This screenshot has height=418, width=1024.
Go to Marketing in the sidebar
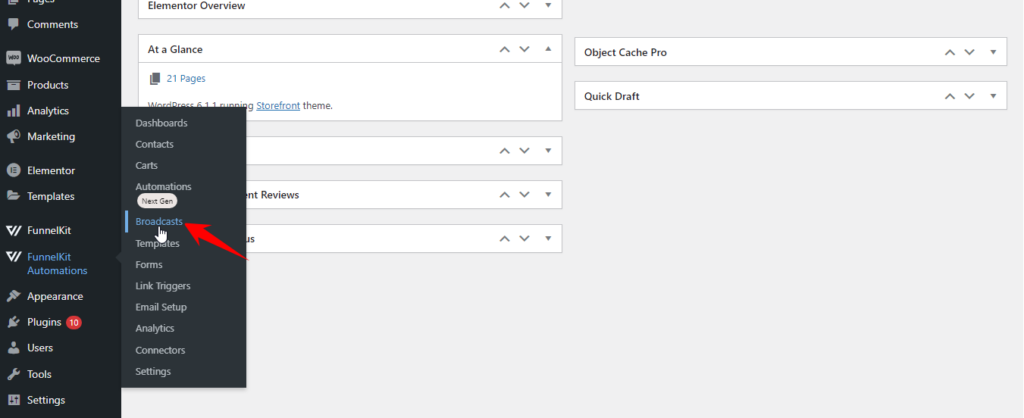point(51,137)
